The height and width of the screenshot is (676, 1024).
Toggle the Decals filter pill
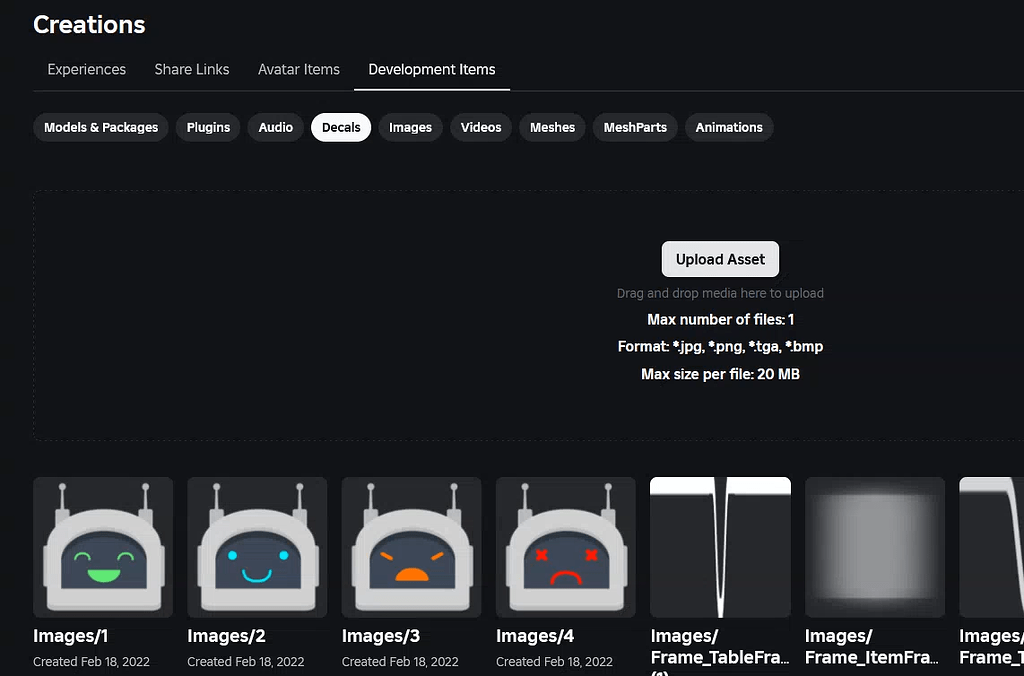coord(340,127)
